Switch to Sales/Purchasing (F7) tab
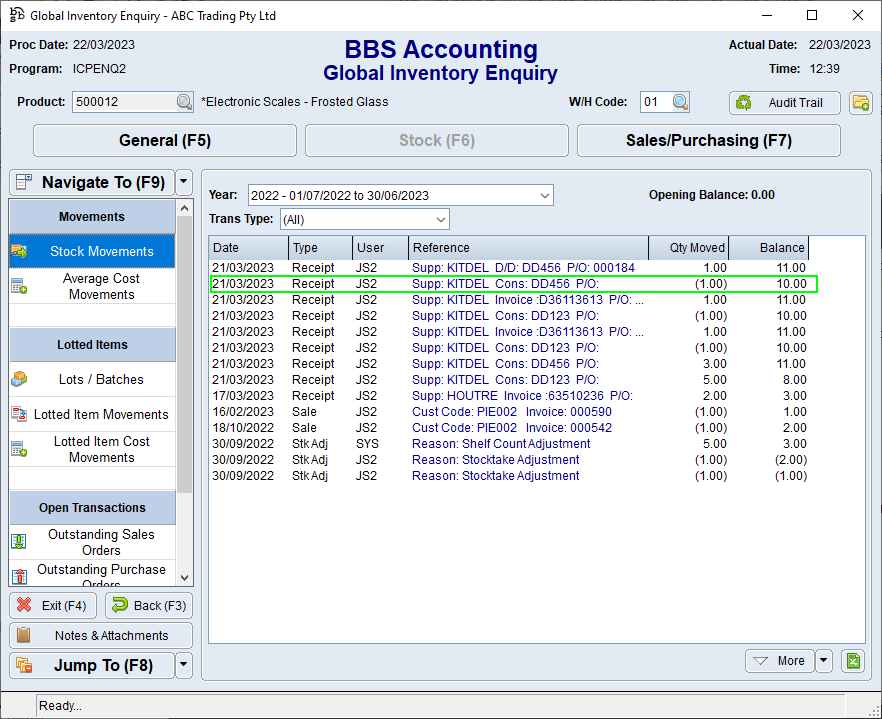The image size is (882, 719). click(708, 141)
